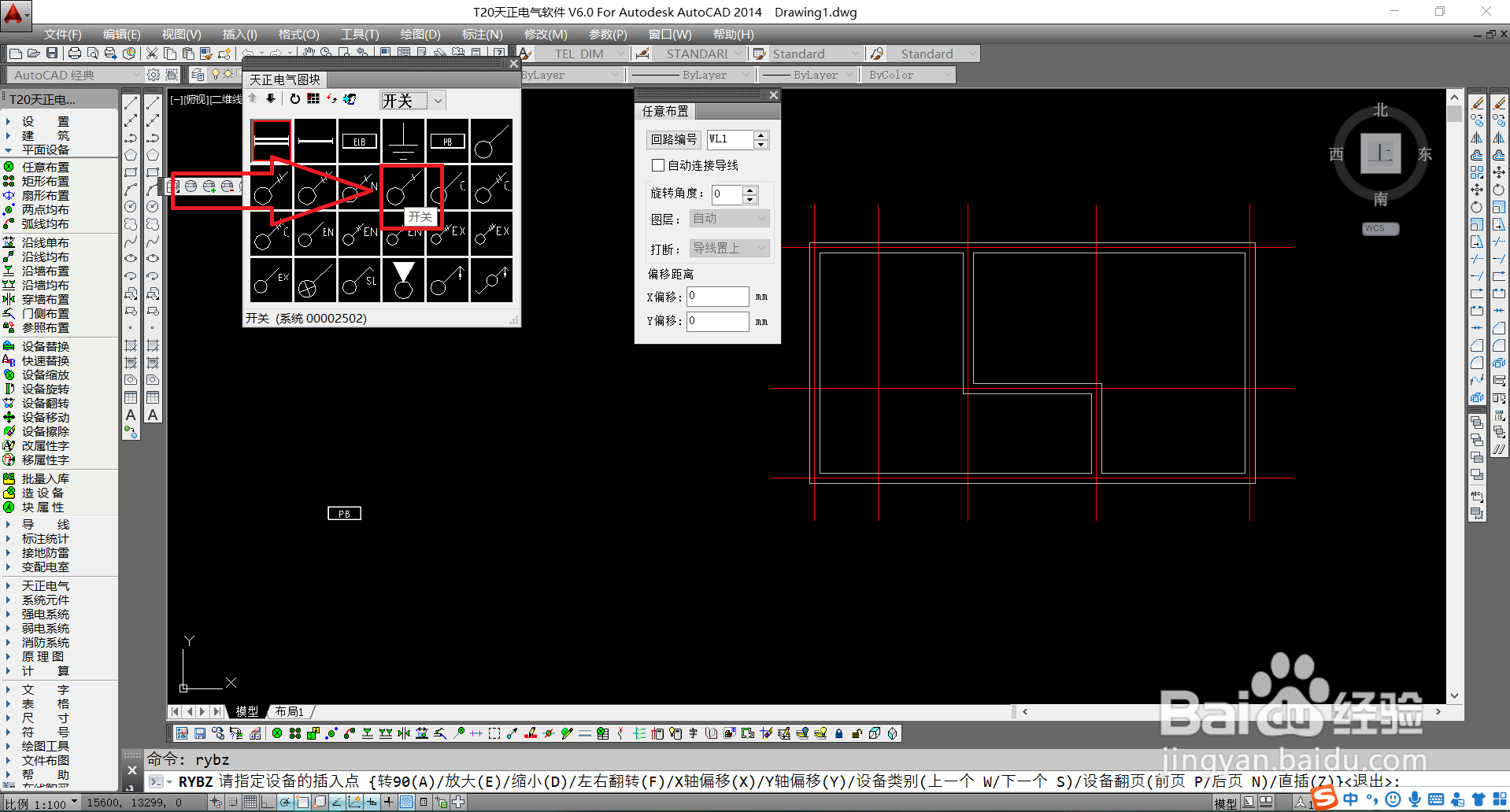Expand the 强电系统 tree item
Screen dimensions: 1510x812
[x=45, y=615]
